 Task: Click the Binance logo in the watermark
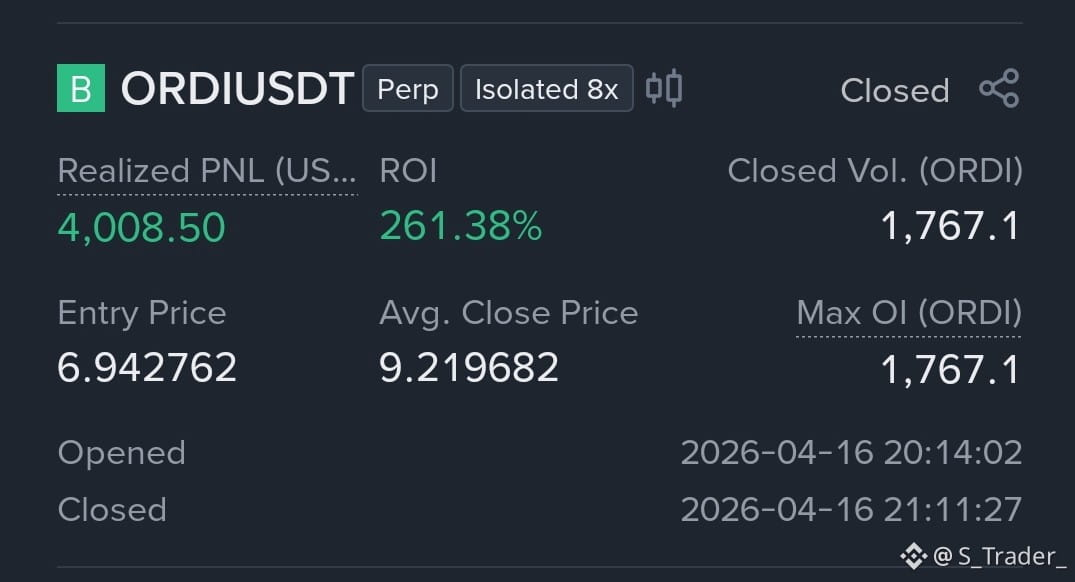point(914,556)
